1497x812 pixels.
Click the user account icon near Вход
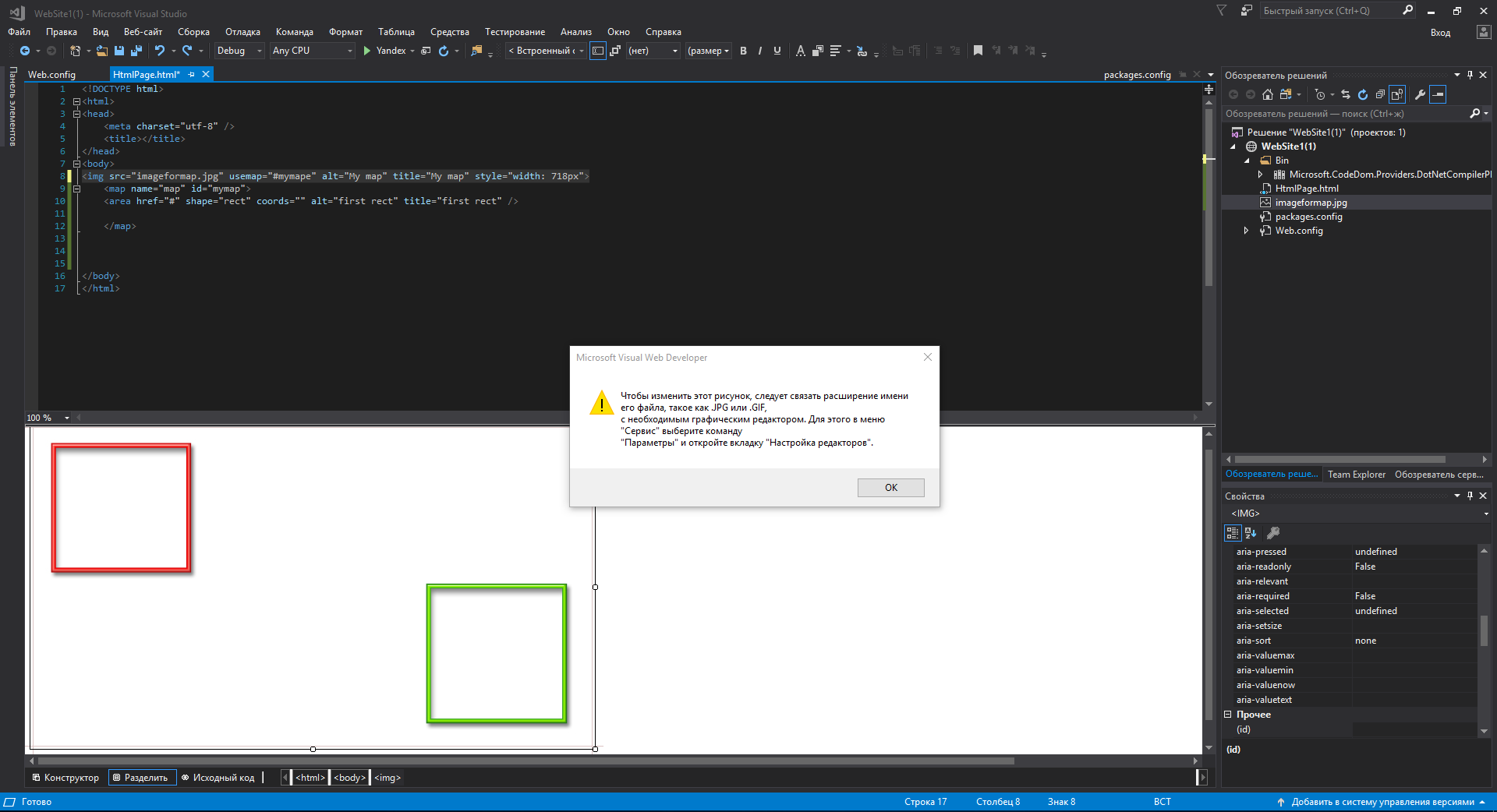(x=1484, y=32)
